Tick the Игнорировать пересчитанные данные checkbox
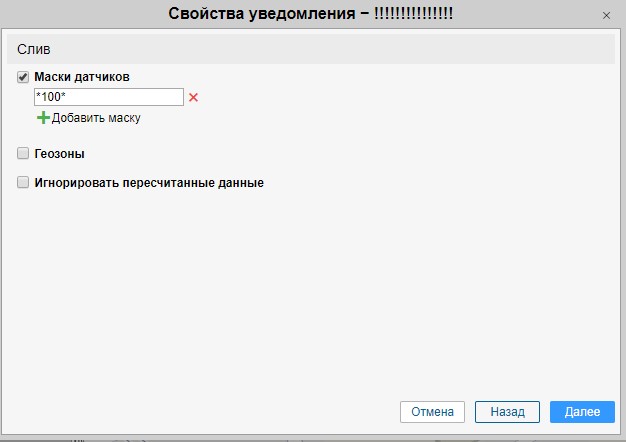Screen dimensions: 626x442 click(23, 183)
